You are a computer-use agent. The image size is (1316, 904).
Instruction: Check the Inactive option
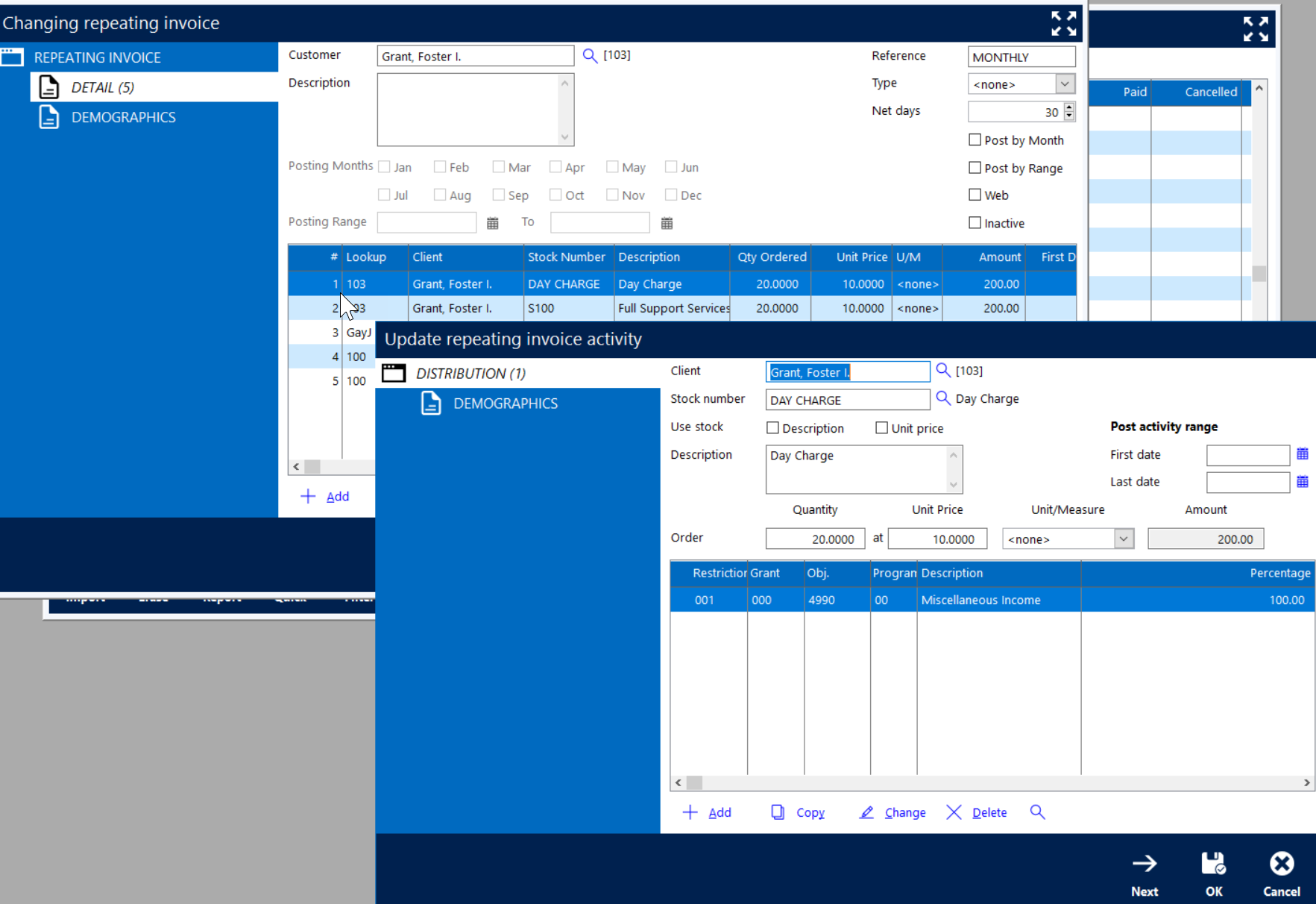[975, 223]
